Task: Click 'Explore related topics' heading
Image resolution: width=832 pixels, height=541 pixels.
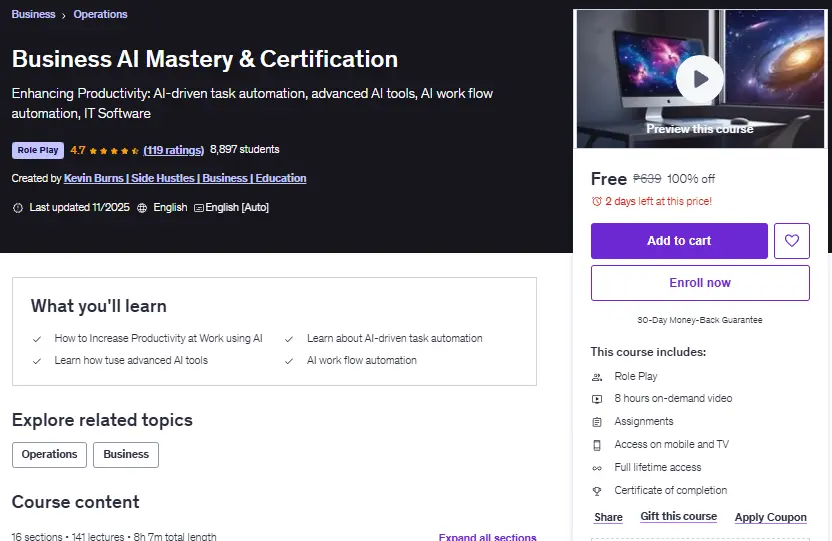Action: pos(102,420)
